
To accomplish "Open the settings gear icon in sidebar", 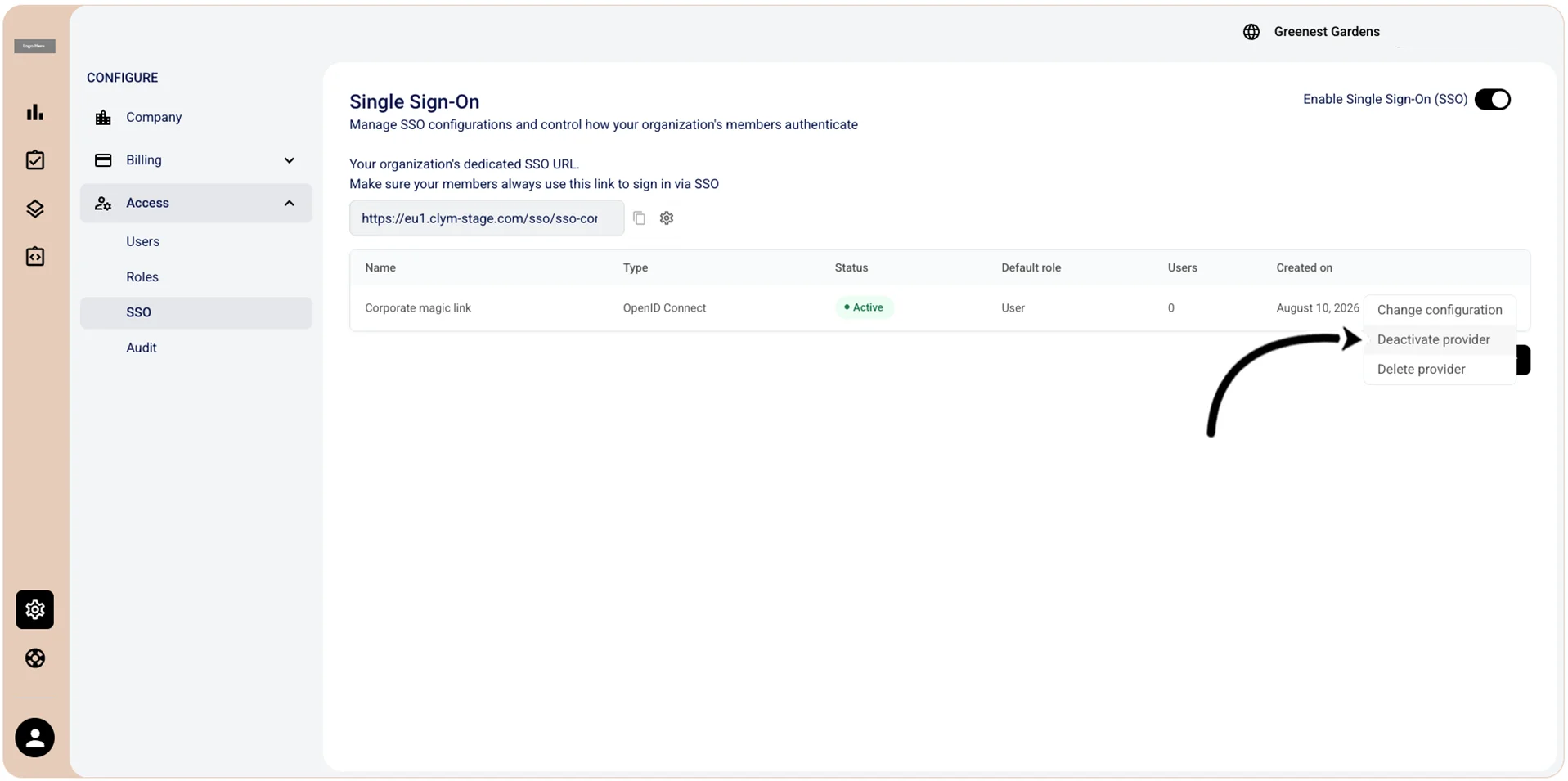I will point(34,609).
